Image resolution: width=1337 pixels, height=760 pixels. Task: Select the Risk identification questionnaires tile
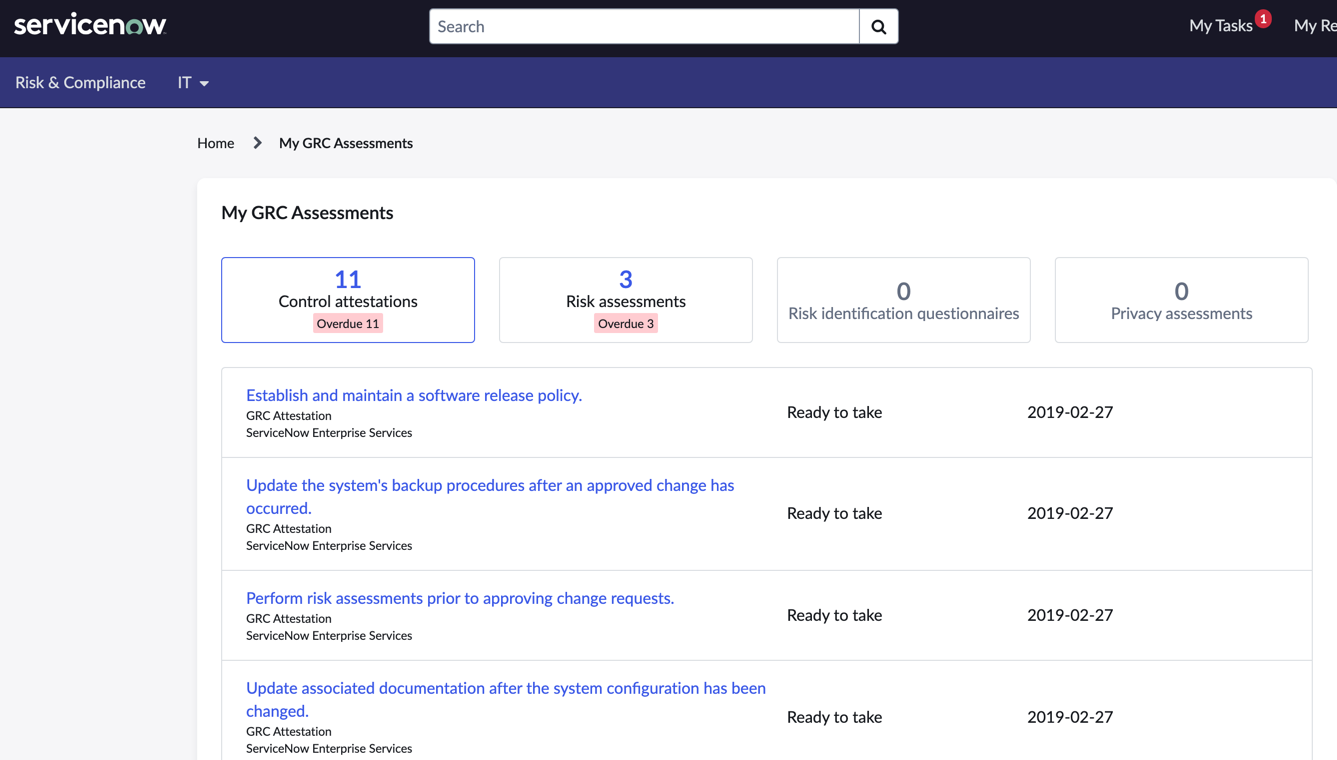click(x=904, y=300)
